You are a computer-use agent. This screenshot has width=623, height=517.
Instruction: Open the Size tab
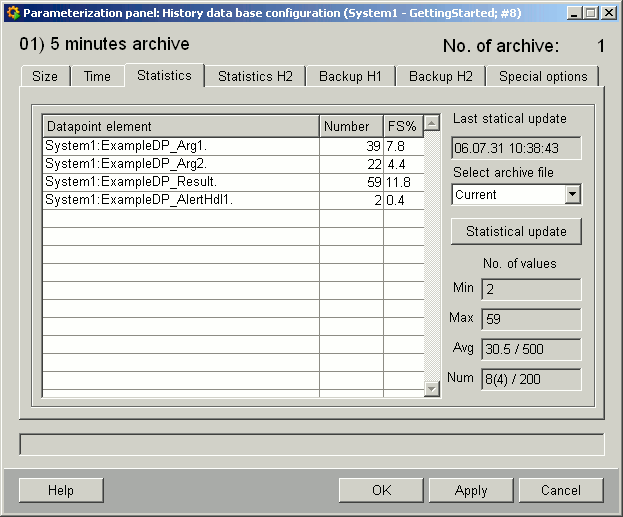45,76
